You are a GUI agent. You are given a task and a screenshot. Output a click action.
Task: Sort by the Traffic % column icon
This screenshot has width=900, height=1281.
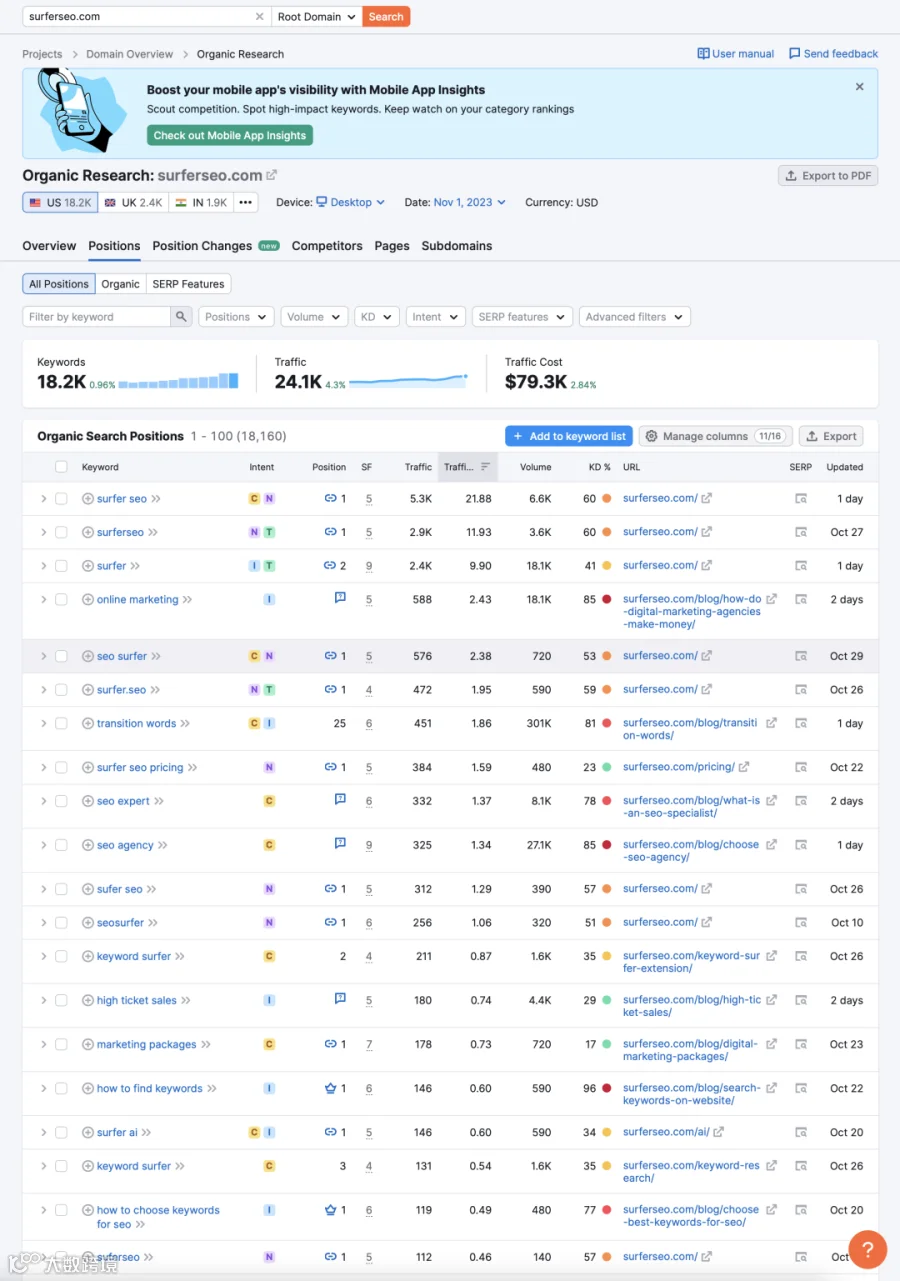tap(485, 467)
